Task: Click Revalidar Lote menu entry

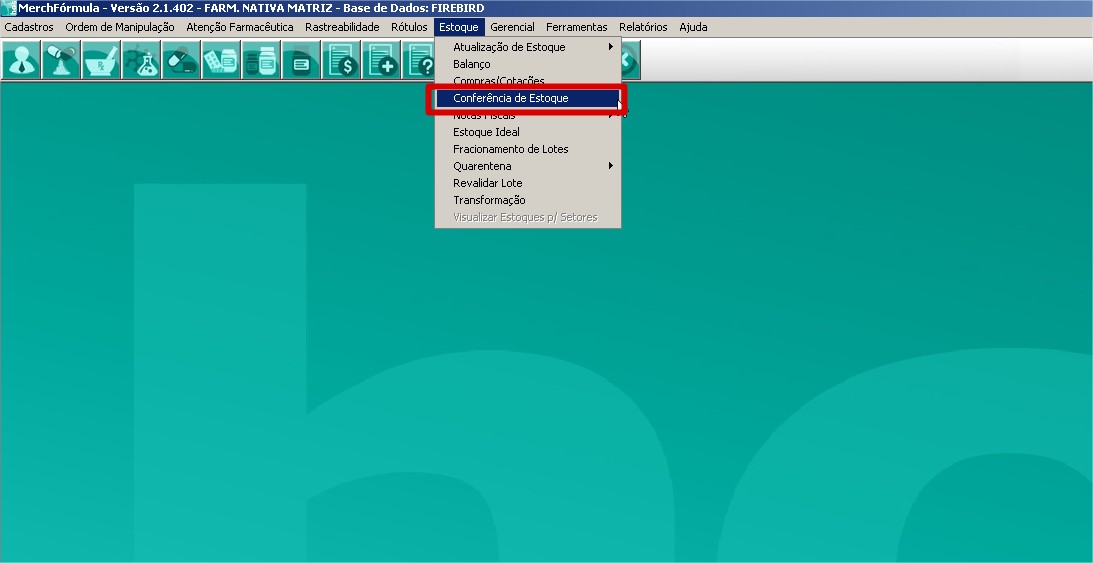Action: point(487,183)
